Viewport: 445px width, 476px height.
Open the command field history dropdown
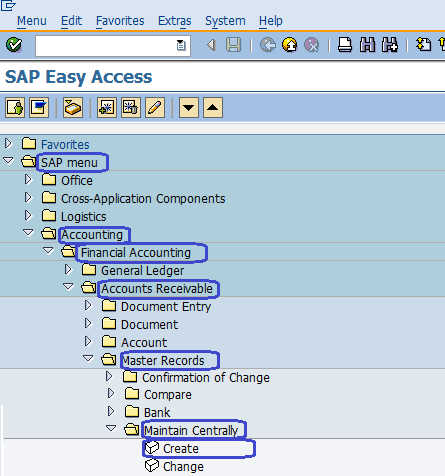(x=181, y=45)
